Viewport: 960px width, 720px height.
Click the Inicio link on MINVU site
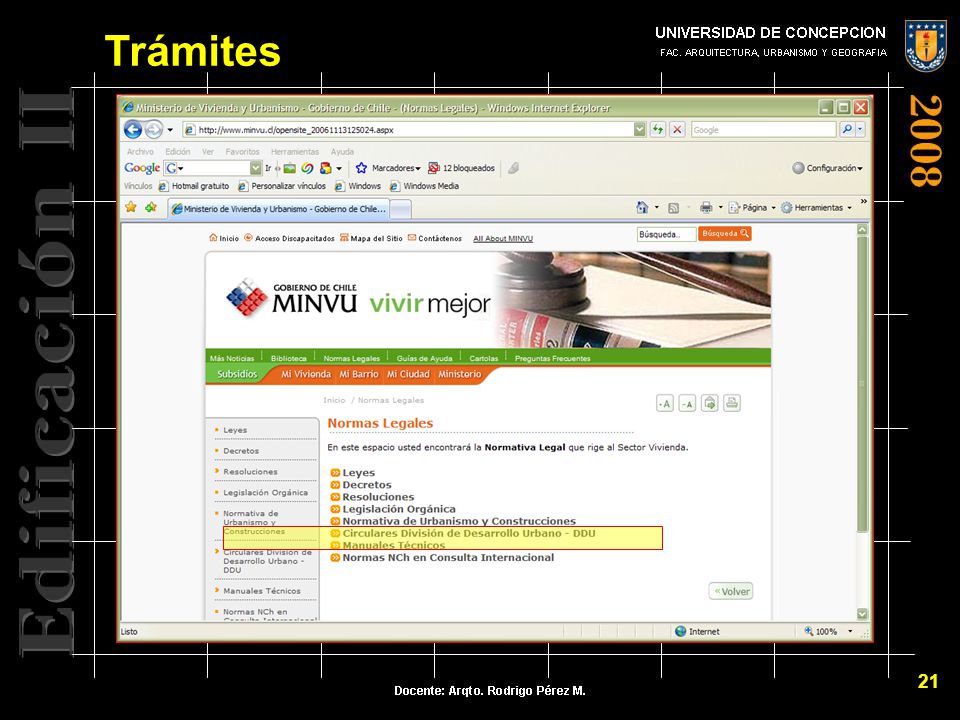[223, 238]
